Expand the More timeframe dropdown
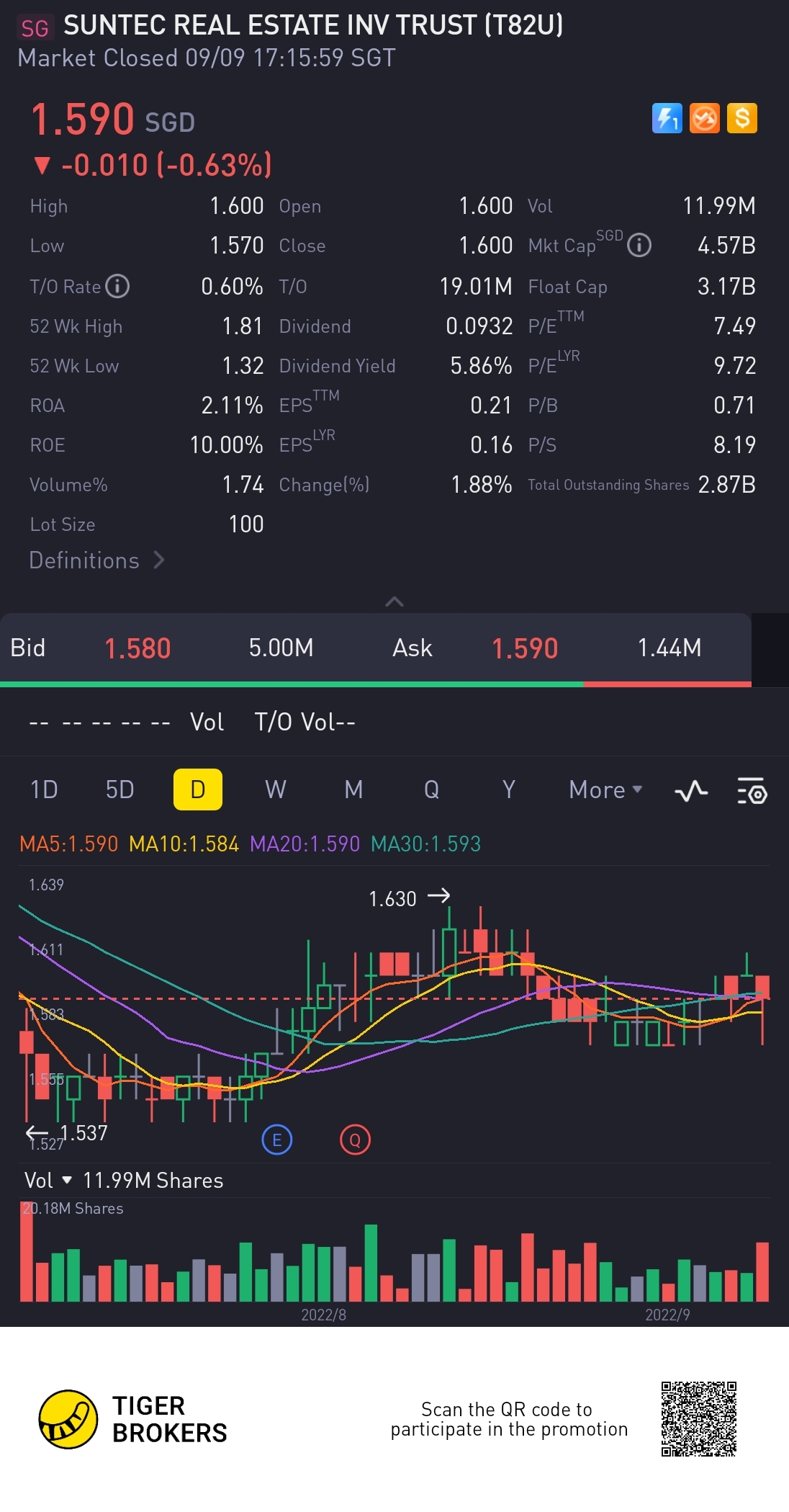This screenshot has height=1512, width=789. [x=605, y=789]
